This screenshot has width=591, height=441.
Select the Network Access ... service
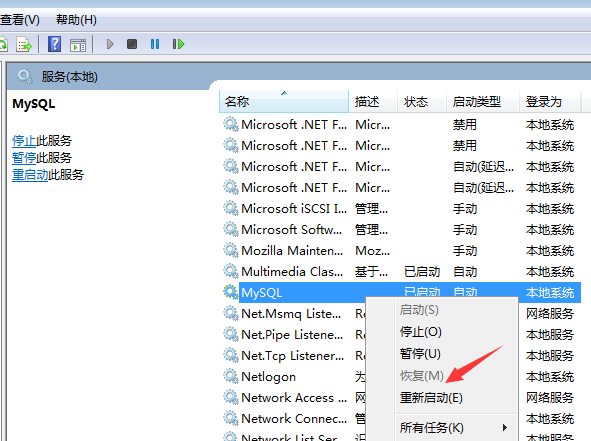click(294, 398)
